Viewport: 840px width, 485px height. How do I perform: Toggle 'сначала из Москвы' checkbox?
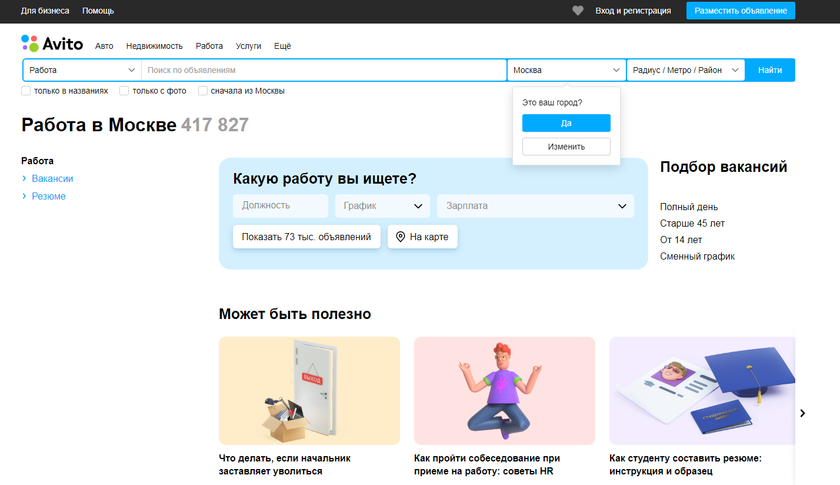tap(203, 91)
